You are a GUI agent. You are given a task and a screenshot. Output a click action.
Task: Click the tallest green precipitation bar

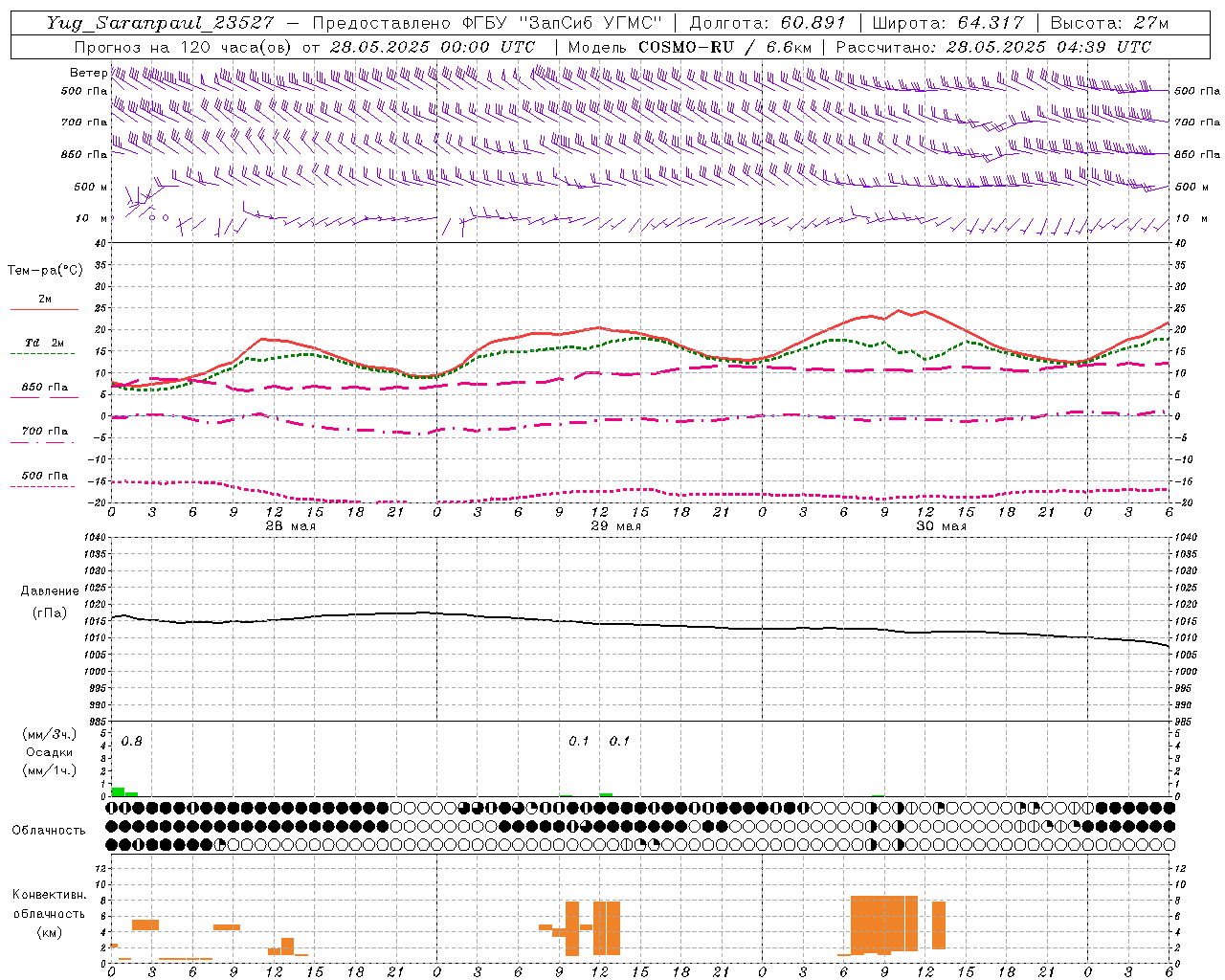coord(118,792)
